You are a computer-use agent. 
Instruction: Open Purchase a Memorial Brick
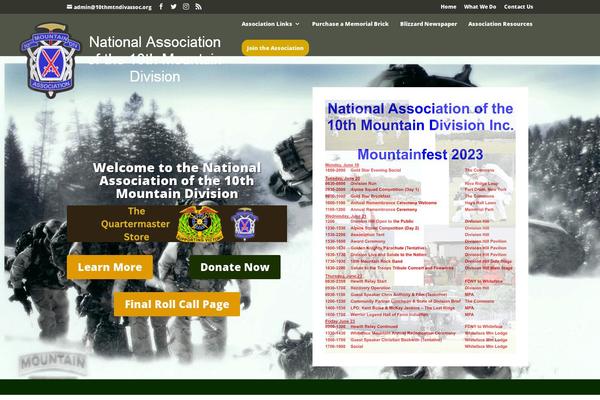click(350, 24)
